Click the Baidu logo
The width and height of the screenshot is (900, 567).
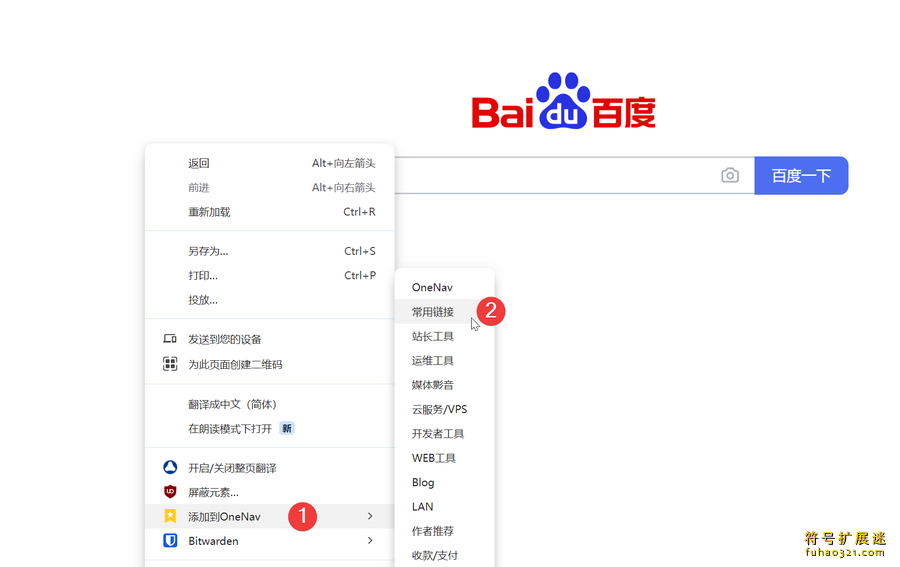564,100
